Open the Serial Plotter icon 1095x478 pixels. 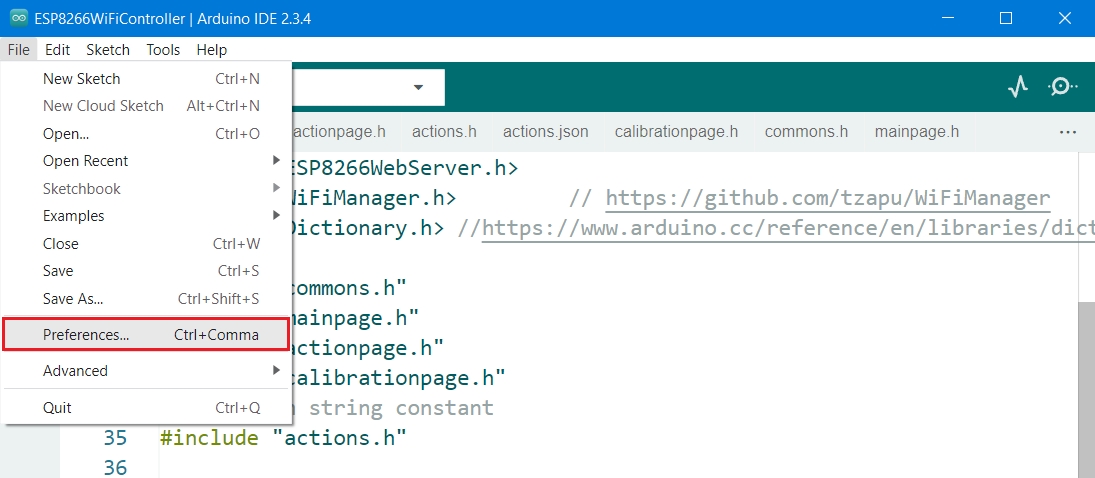(1018, 87)
